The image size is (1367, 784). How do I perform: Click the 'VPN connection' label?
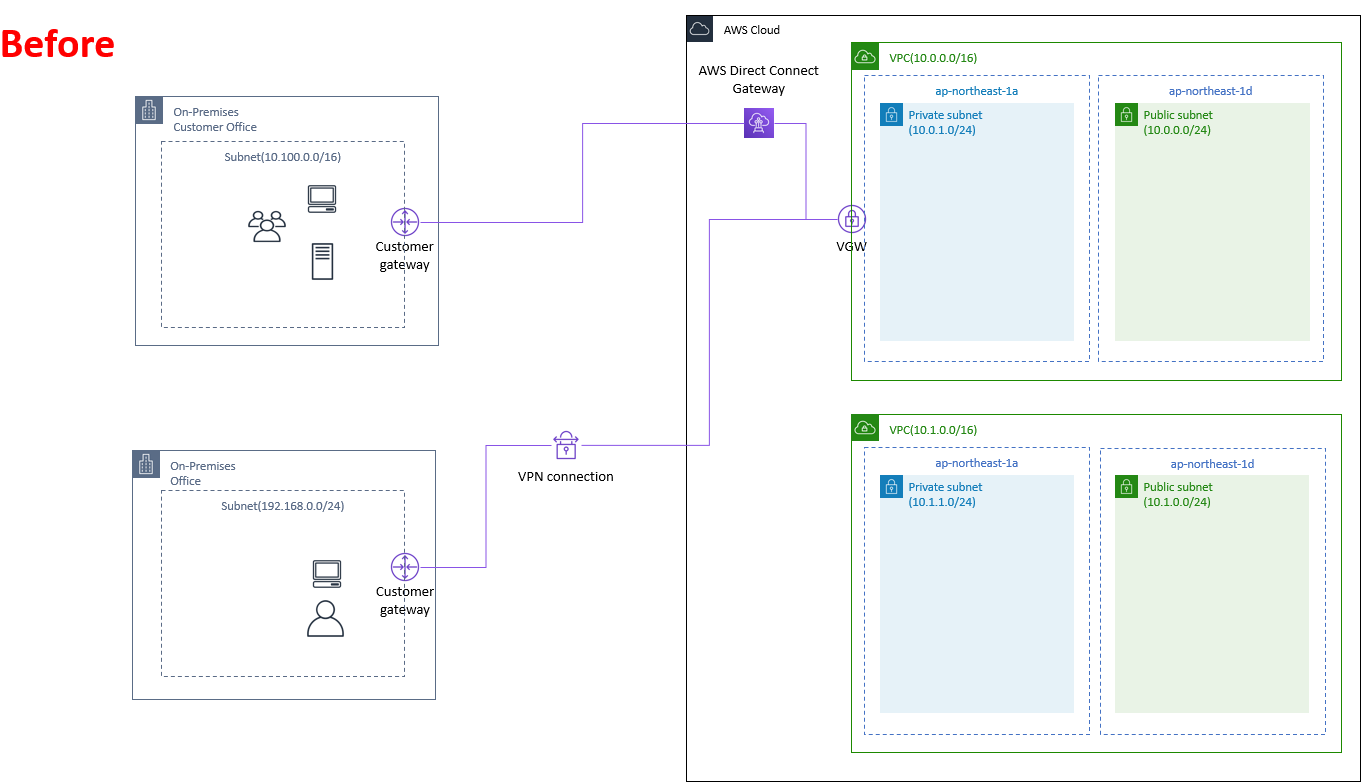click(566, 477)
